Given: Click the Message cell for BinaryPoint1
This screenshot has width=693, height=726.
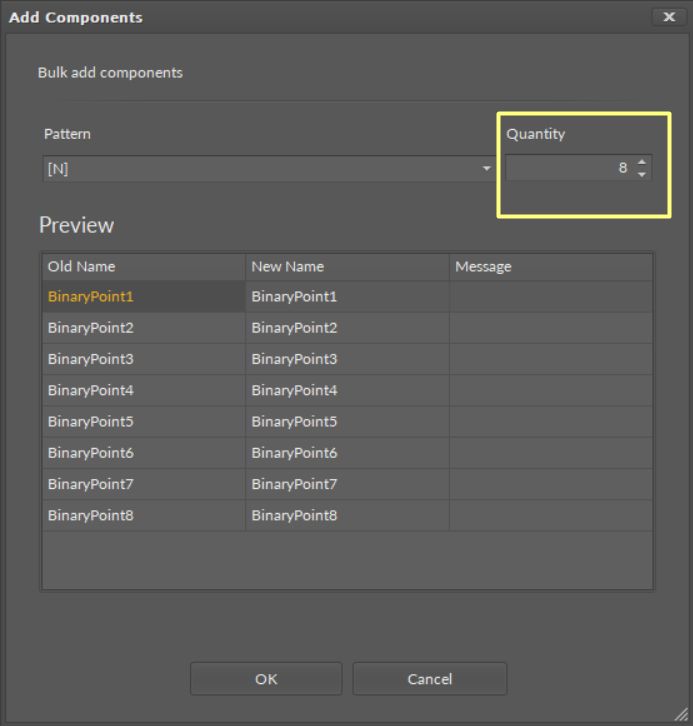Looking at the screenshot, I should (x=550, y=297).
